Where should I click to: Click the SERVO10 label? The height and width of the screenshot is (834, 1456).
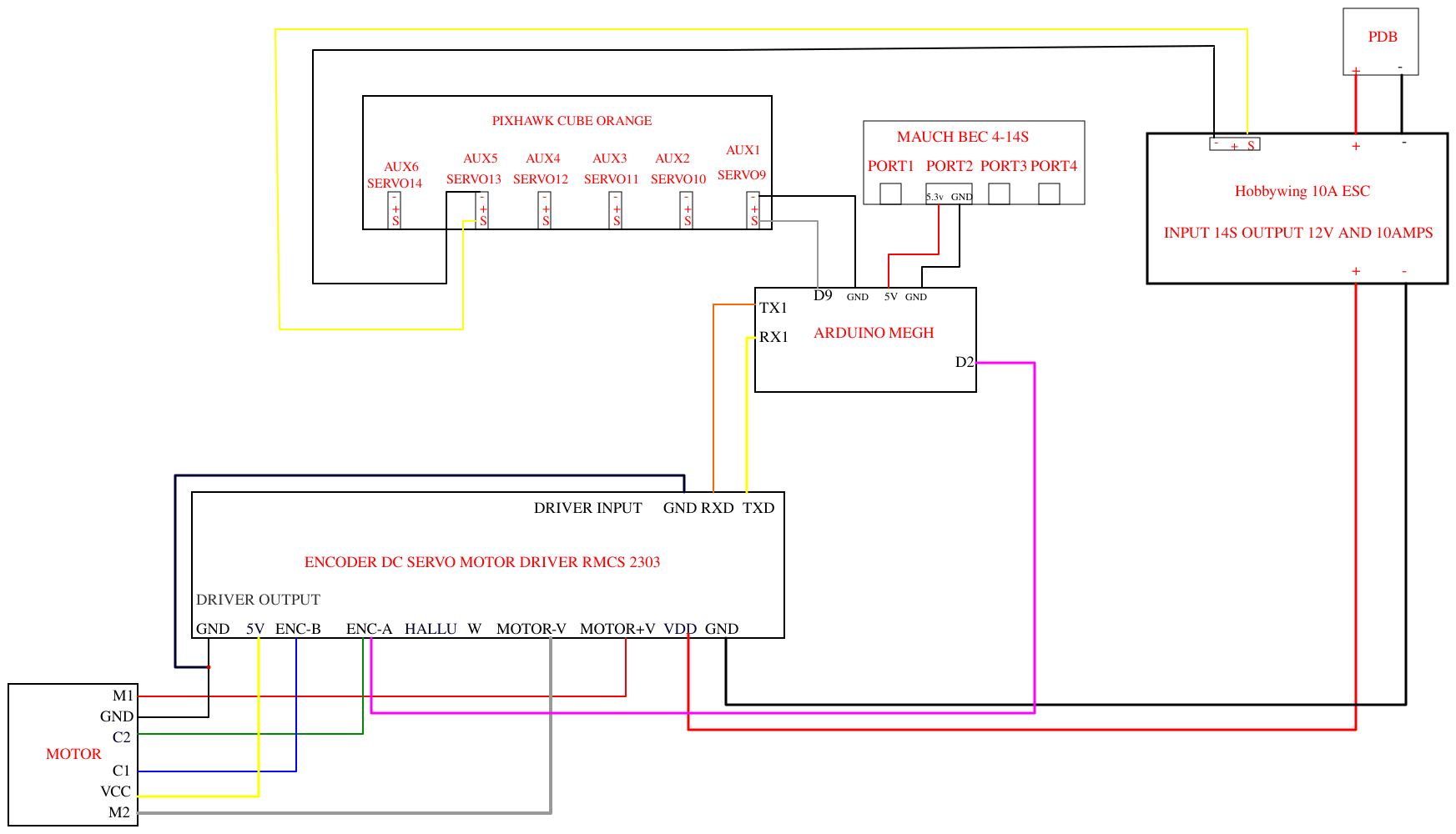(x=678, y=179)
